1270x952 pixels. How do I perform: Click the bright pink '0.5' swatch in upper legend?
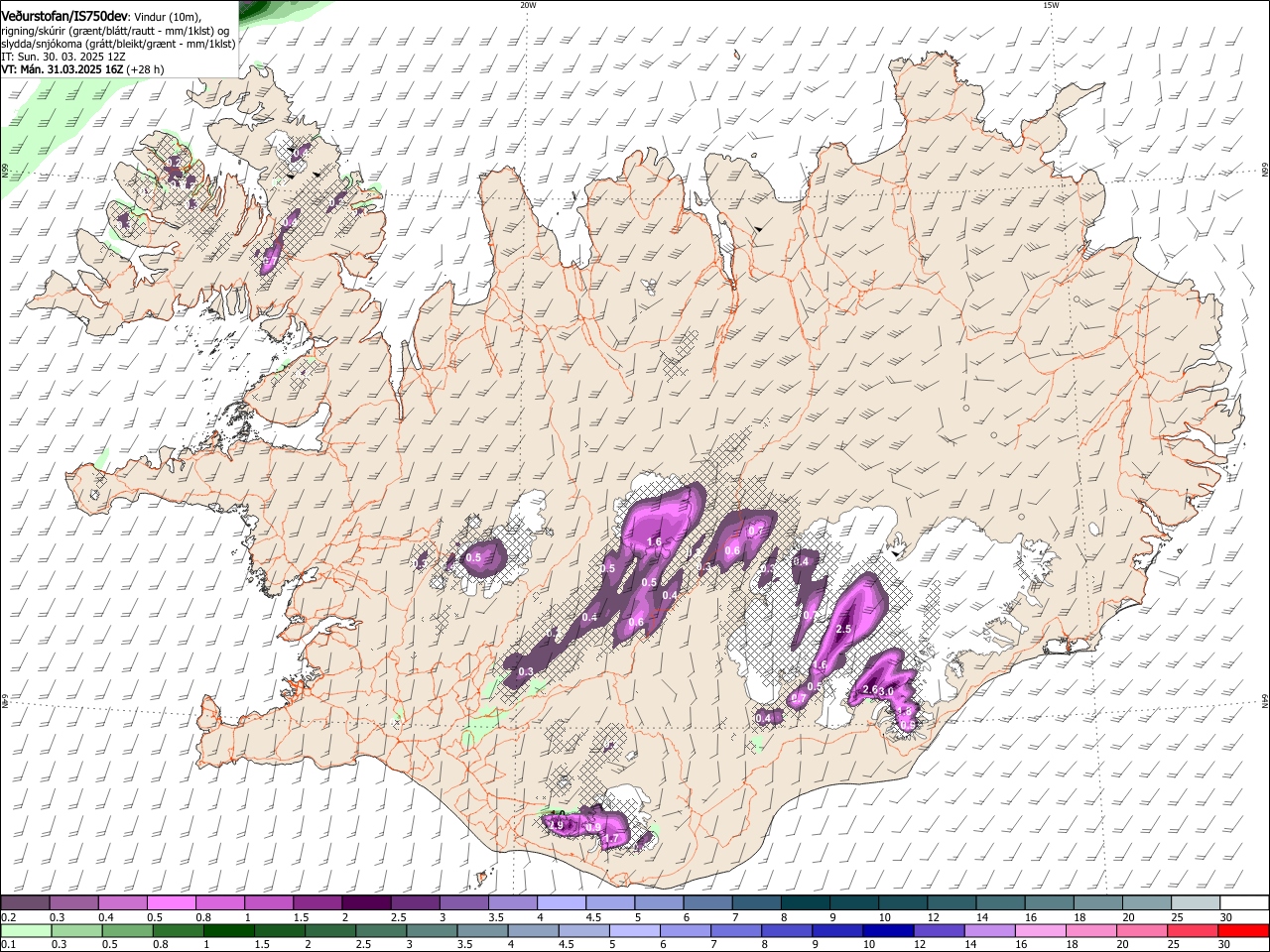point(171,902)
